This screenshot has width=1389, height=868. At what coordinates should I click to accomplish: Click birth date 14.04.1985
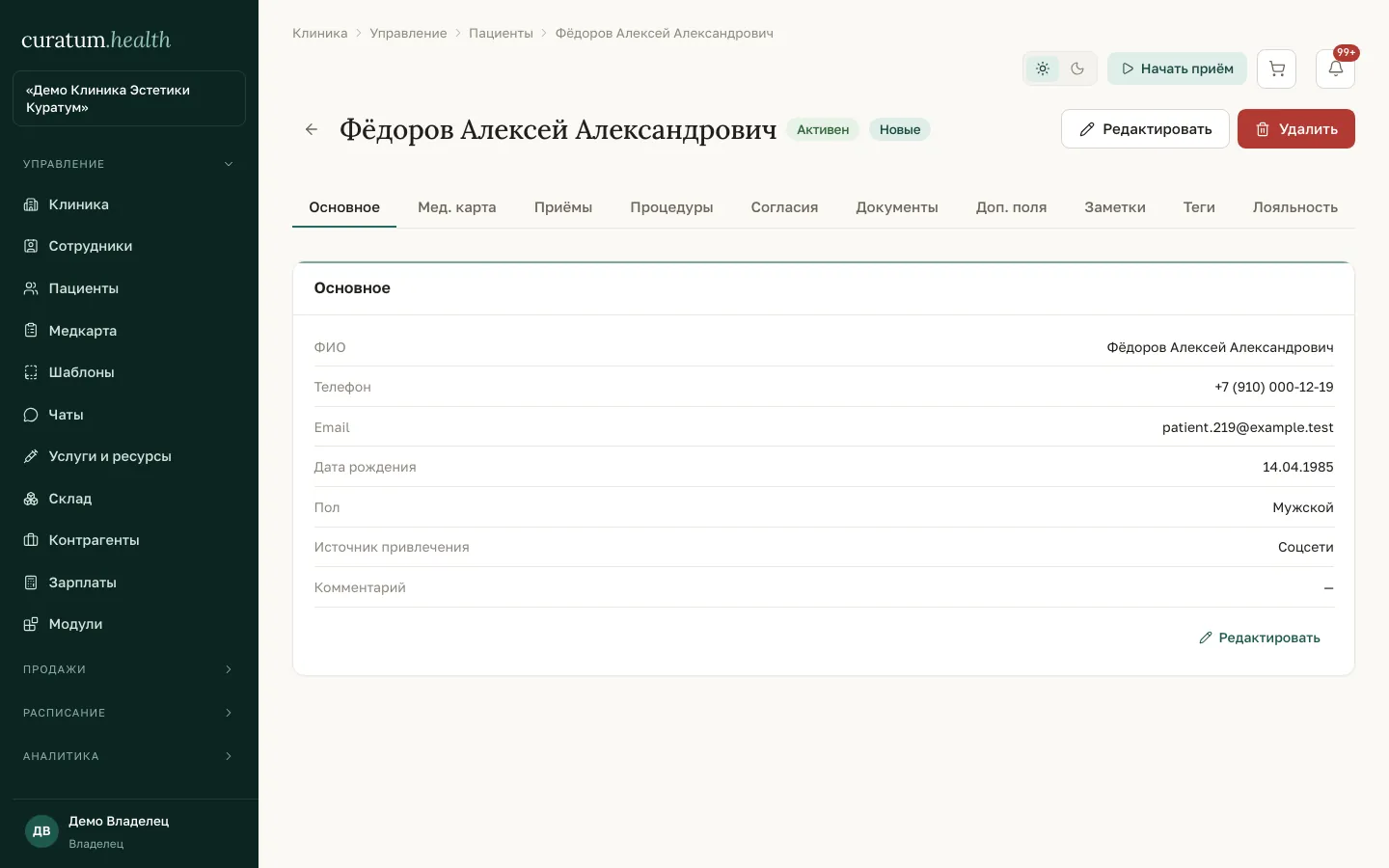pos(1298,467)
